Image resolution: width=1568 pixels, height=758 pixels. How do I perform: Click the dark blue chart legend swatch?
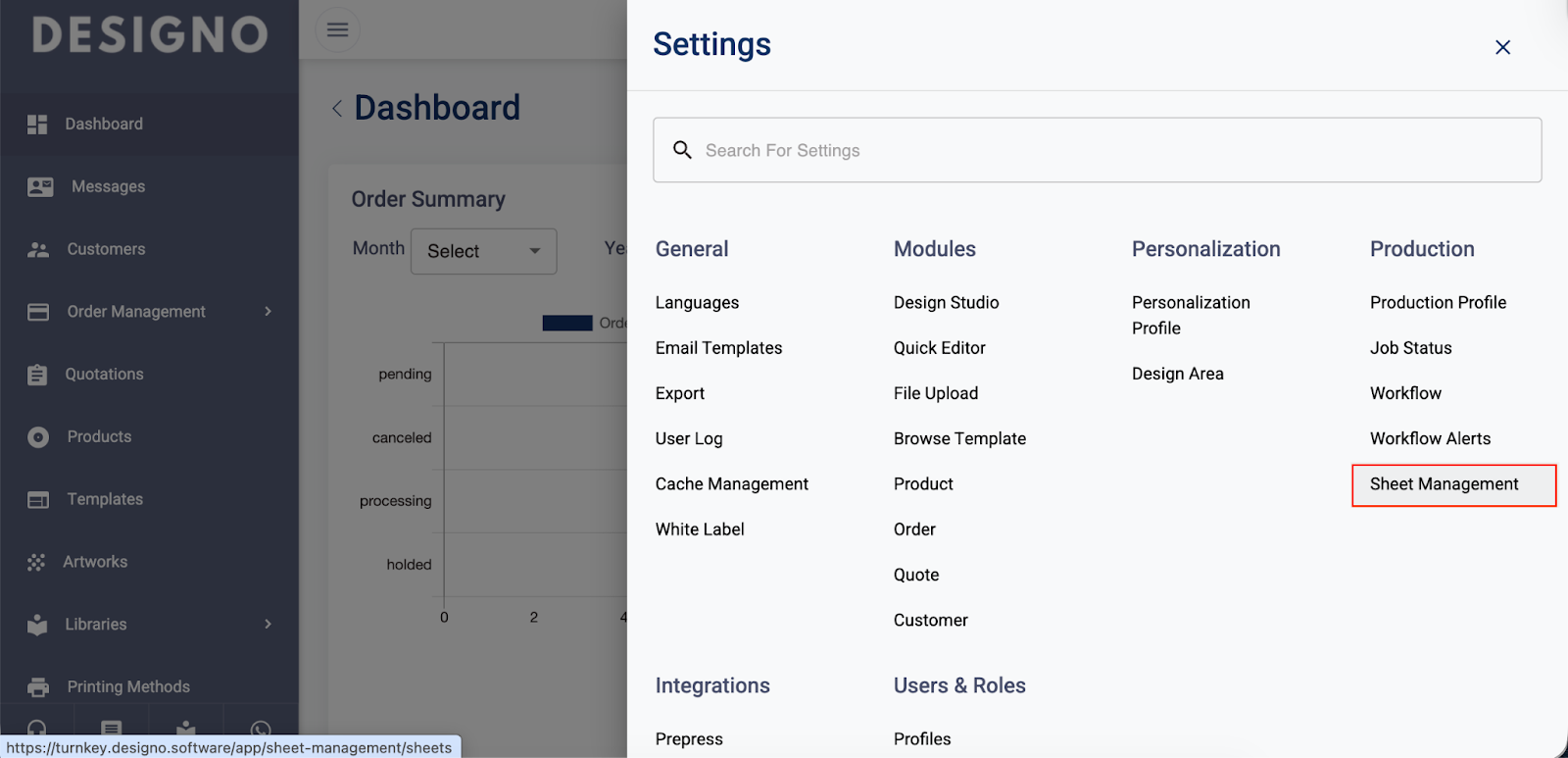pos(567,324)
